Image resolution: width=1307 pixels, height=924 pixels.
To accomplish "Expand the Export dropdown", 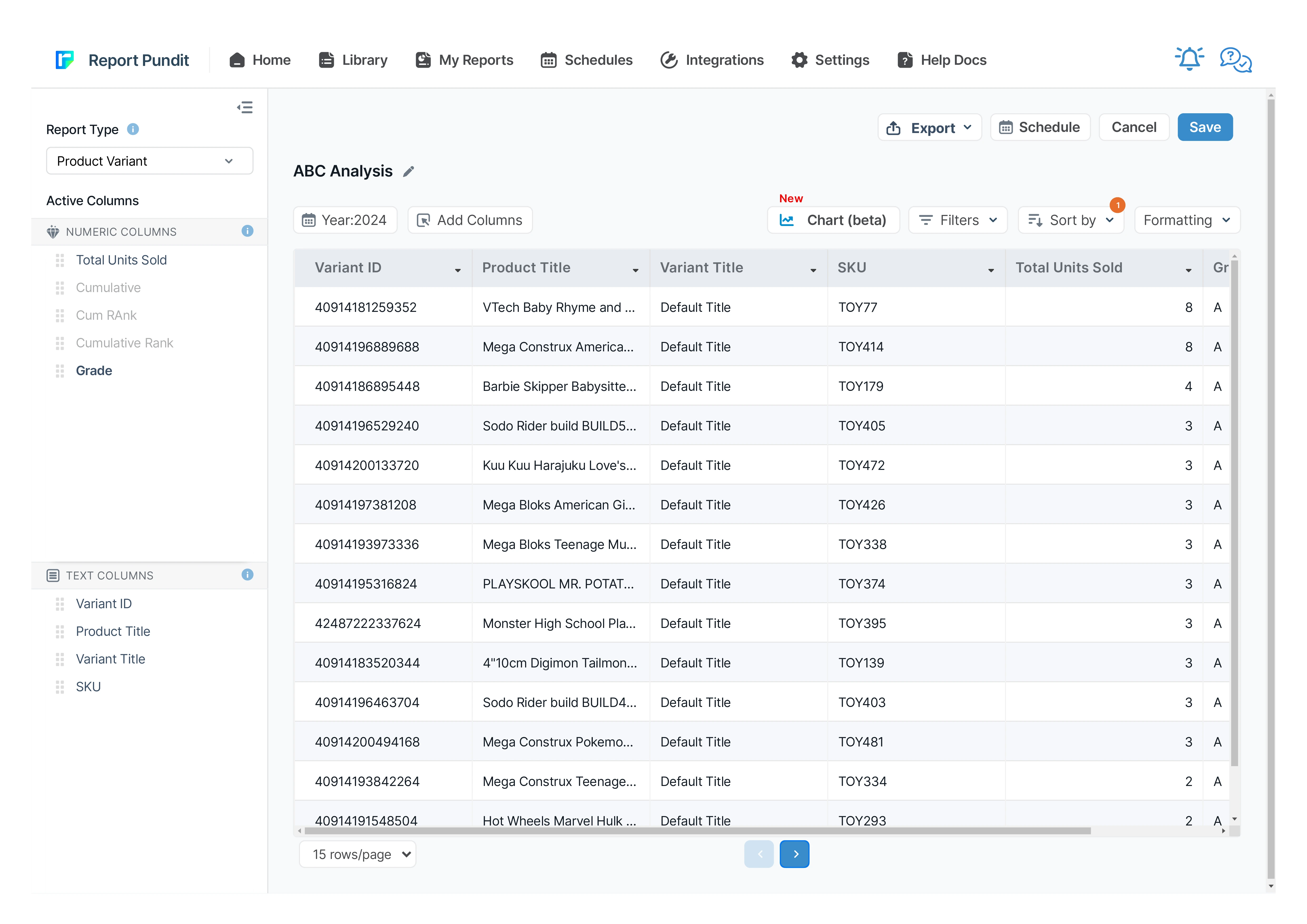I will [x=929, y=127].
